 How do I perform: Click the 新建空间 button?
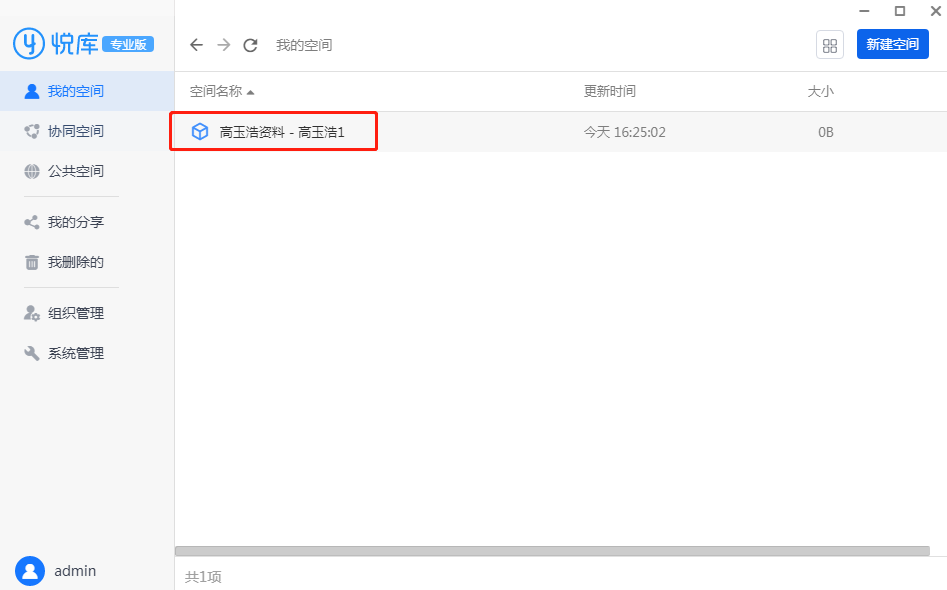click(x=893, y=44)
